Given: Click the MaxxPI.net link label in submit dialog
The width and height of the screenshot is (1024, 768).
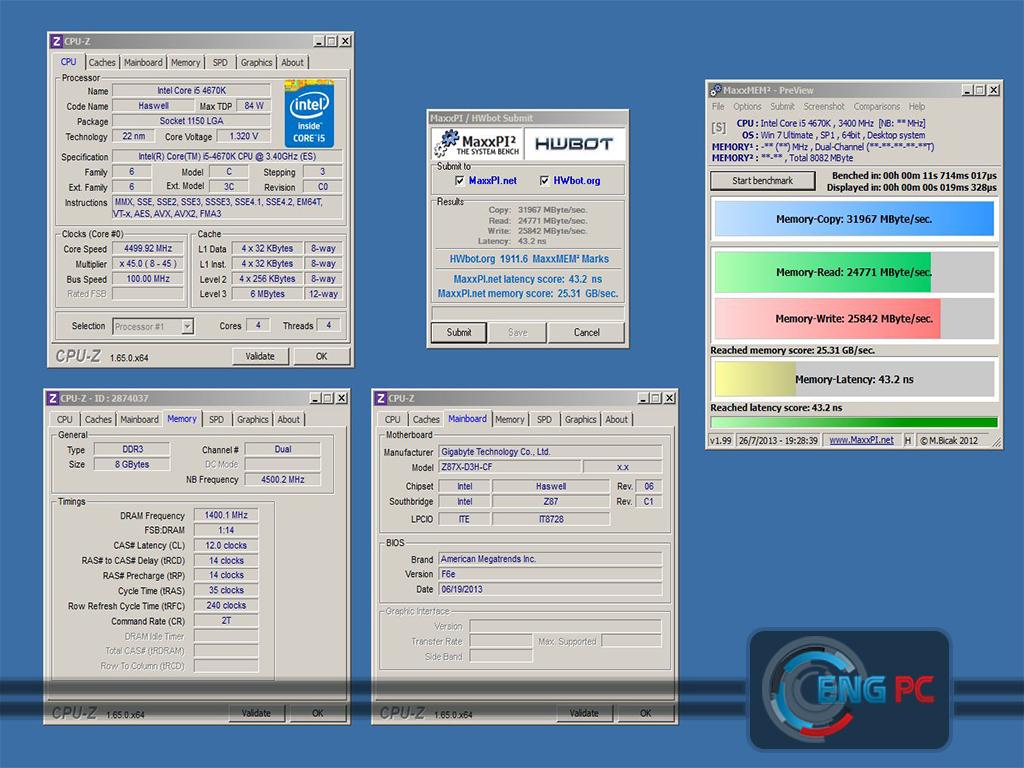Looking at the screenshot, I should click(492, 181).
